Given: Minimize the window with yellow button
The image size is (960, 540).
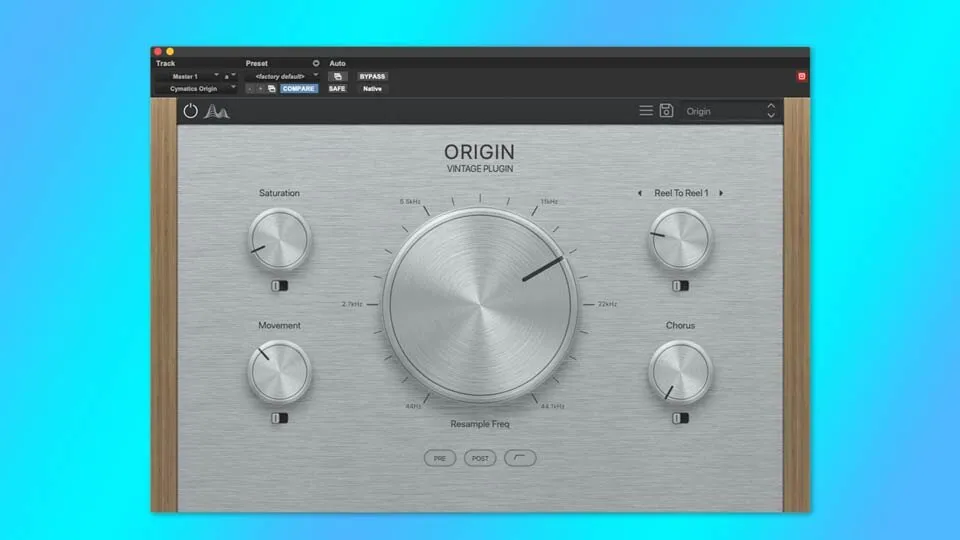Looking at the screenshot, I should 170,51.
